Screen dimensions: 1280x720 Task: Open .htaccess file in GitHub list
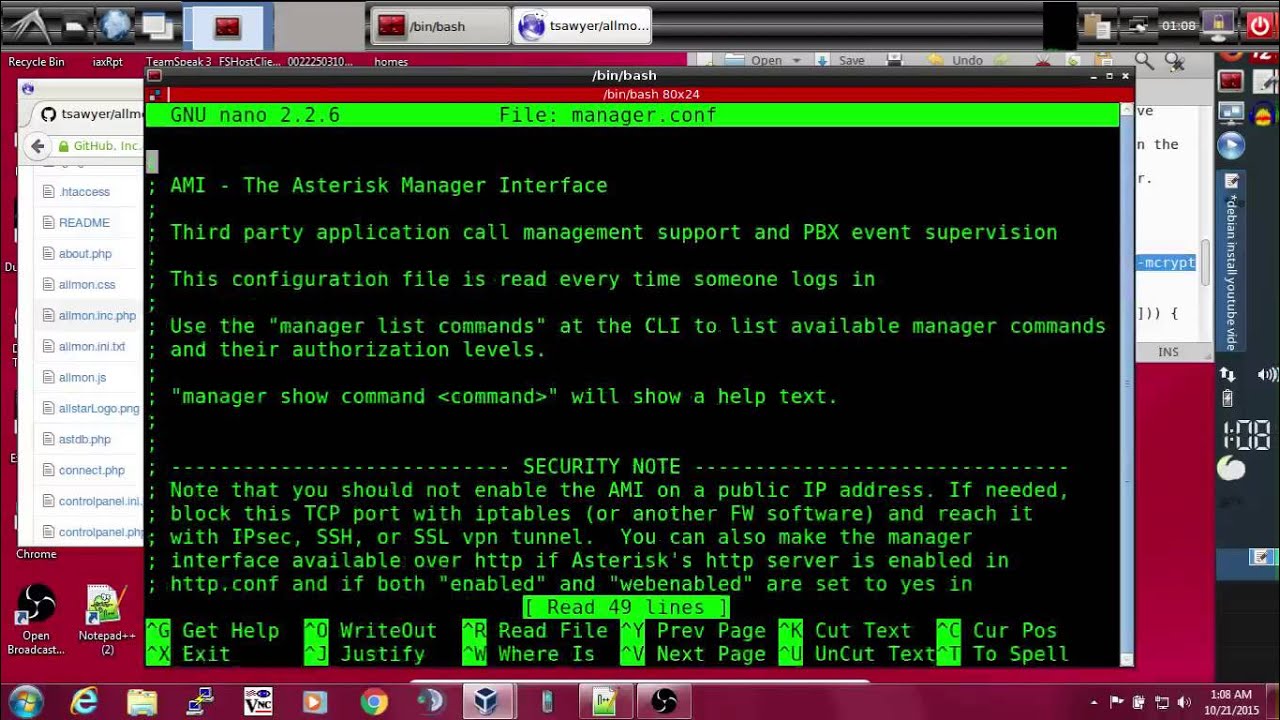coord(84,192)
